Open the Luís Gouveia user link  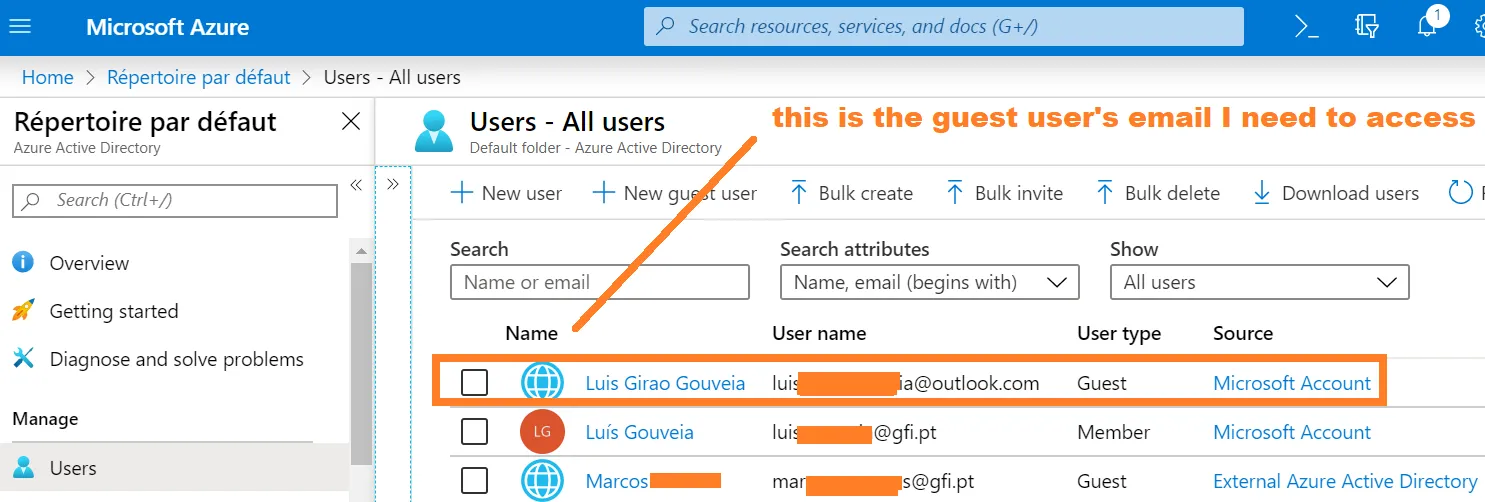pyautogui.click(x=639, y=432)
